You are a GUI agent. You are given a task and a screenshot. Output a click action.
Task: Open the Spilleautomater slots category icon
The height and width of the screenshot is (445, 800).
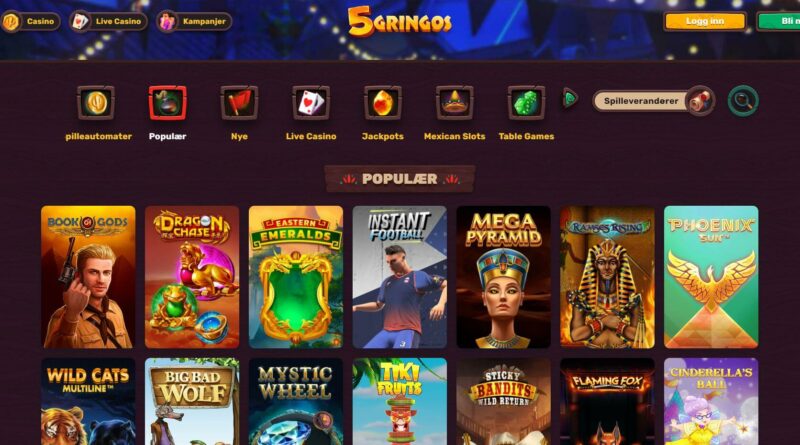96,102
